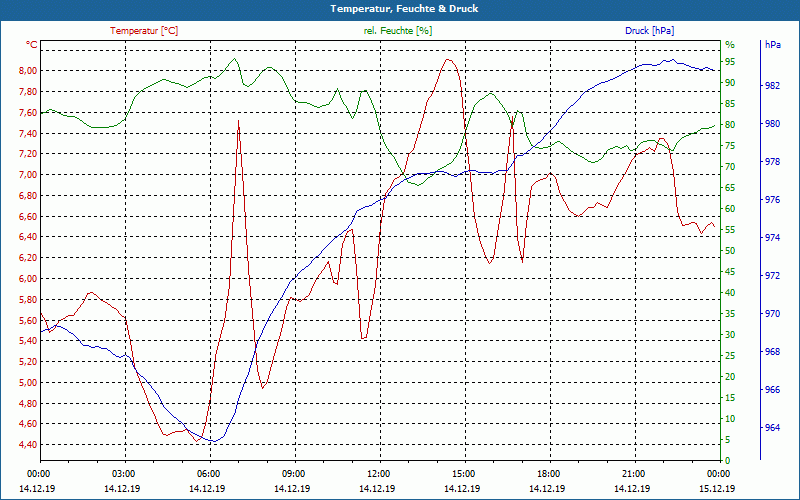
Task: Click the 21:00 time axis label
Action: click(x=632, y=473)
